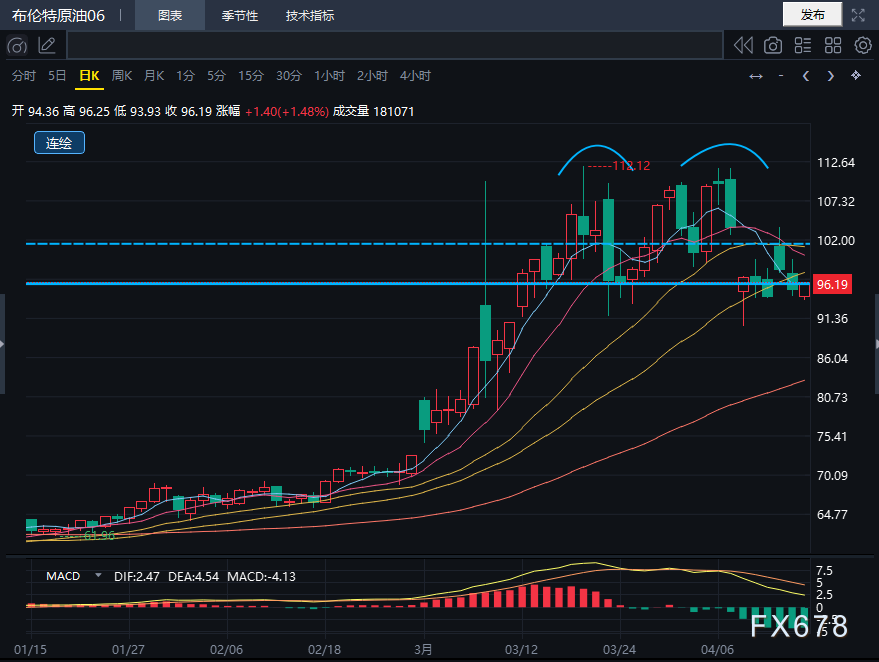Open the chart settings gear
The height and width of the screenshot is (662, 879).
point(862,45)
